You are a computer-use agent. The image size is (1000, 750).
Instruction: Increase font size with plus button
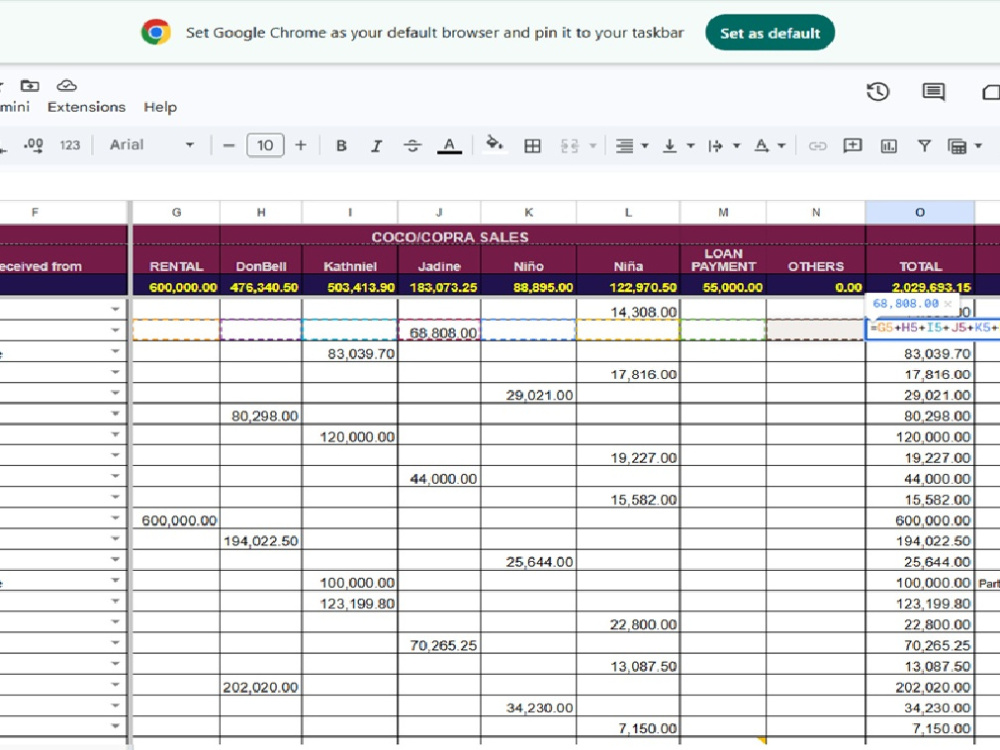[x=300, y=145]
